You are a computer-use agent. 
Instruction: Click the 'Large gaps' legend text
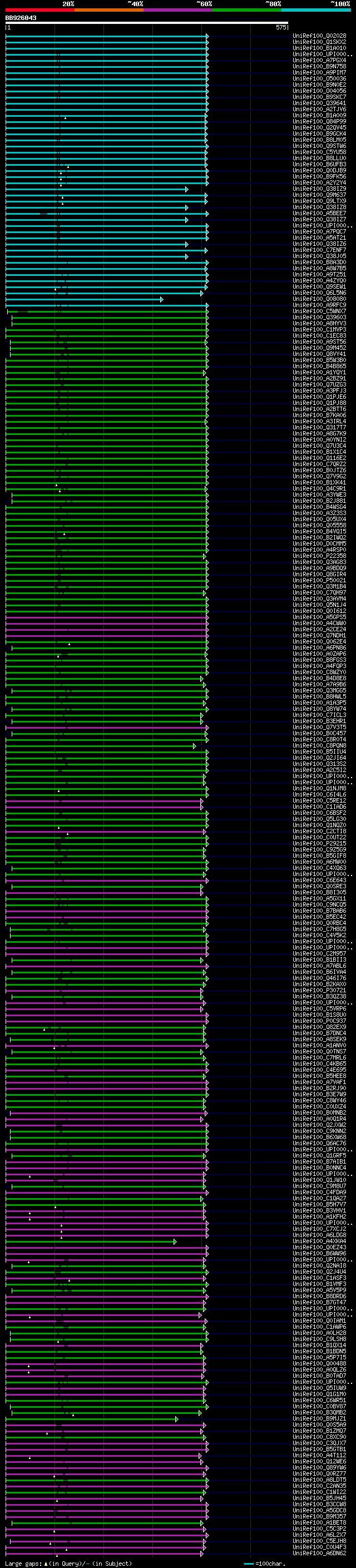coord(24,1563)
